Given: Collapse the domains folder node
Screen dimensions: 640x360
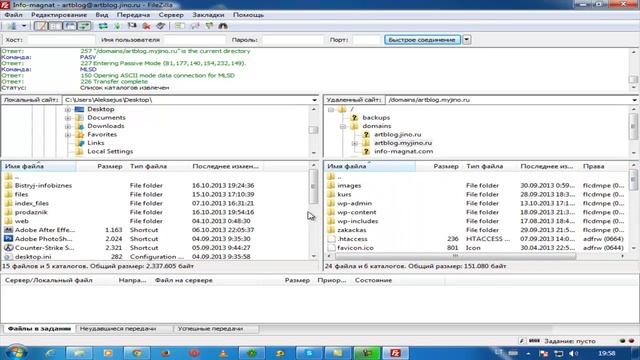Looking at the screenshot, I should coord(343,127).
